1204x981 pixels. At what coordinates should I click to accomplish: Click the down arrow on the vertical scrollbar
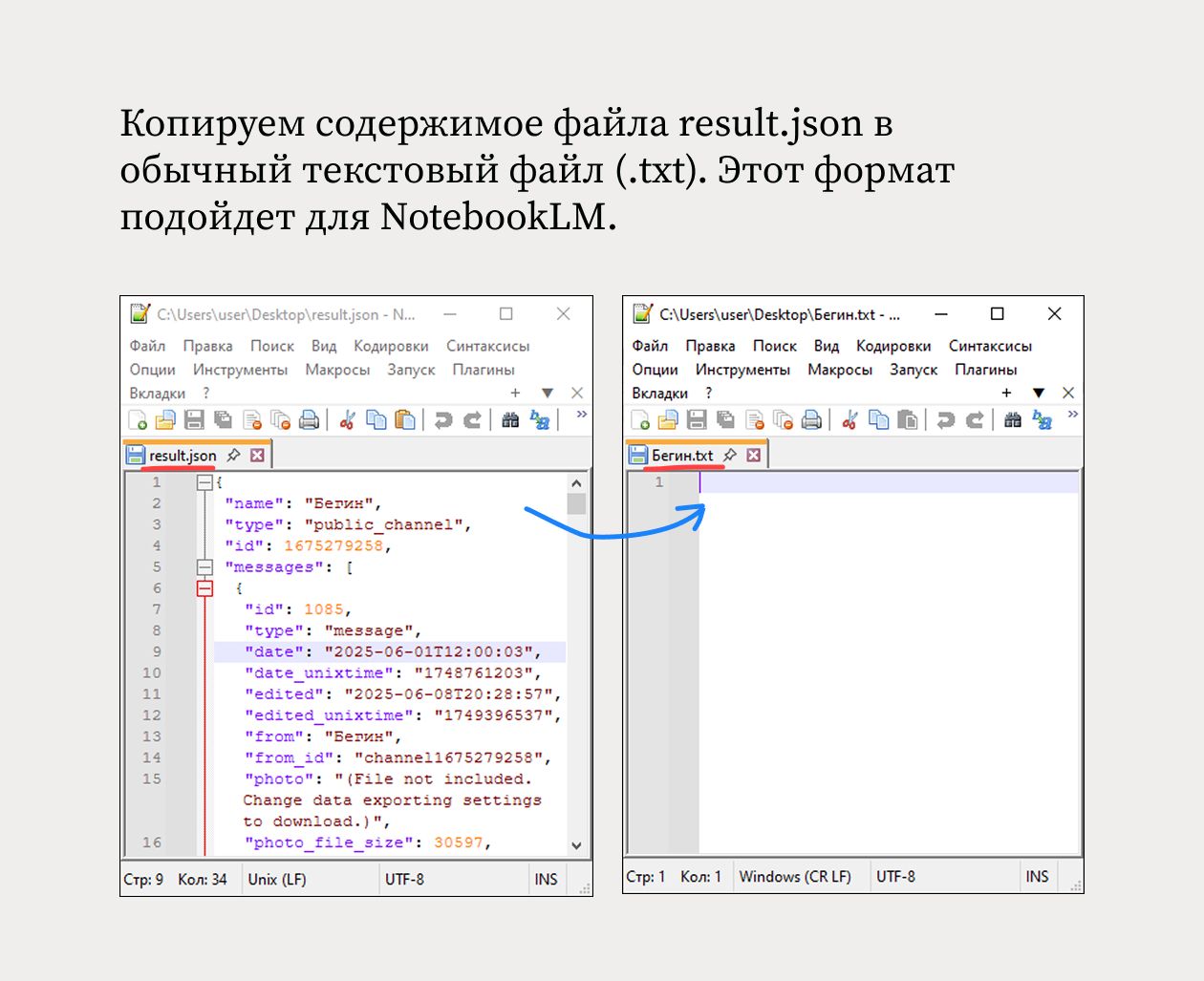(577, 844)
